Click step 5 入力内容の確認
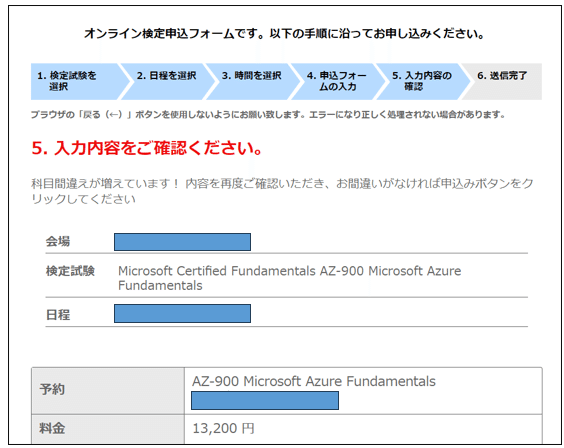 (422, 82)
